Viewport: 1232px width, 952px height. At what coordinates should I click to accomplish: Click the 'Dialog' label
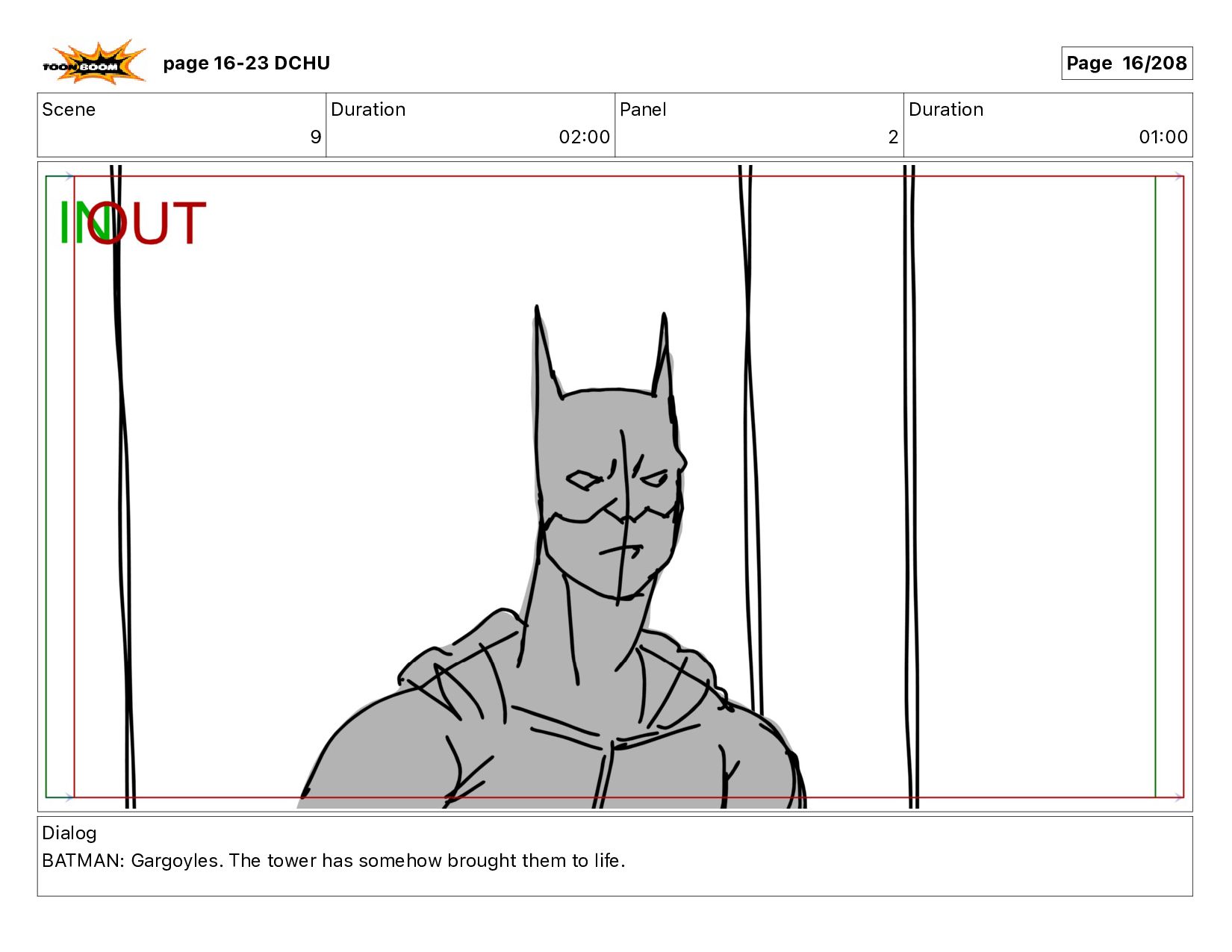(x=69, y=833)
